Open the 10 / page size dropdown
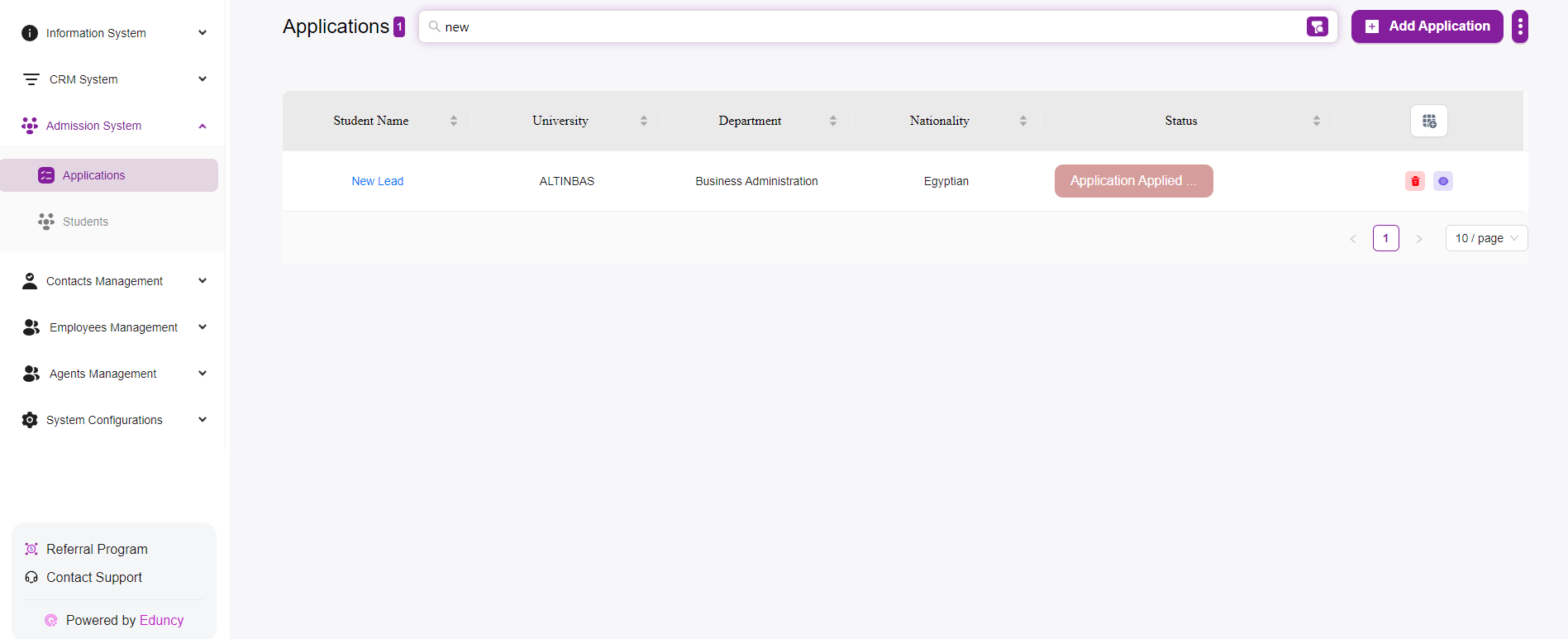The width and height of the screenshot is (1568, 639). (1485, 238)
